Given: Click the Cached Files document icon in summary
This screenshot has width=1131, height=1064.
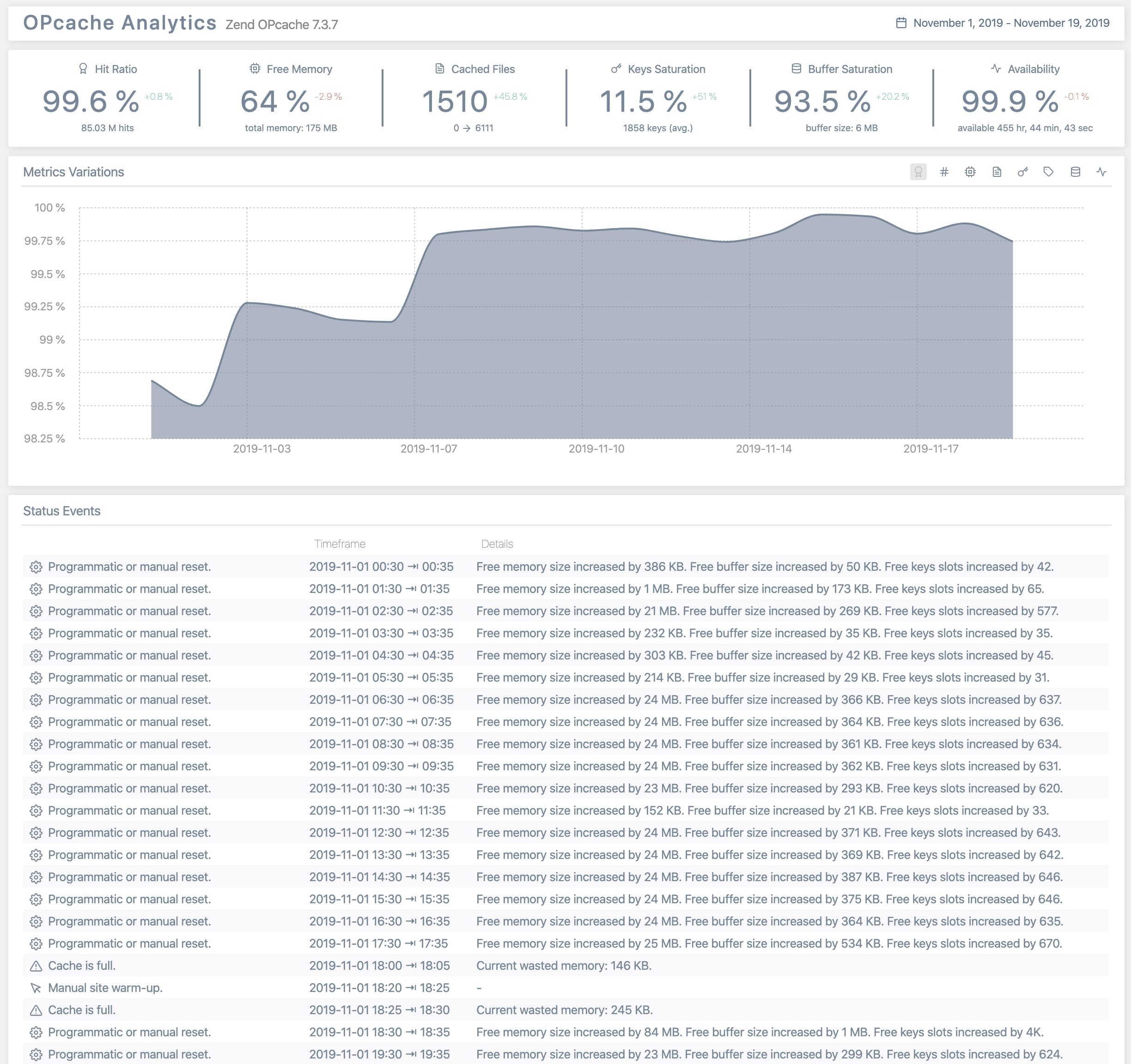Looking at the screenshot, I should pos(440,69).
